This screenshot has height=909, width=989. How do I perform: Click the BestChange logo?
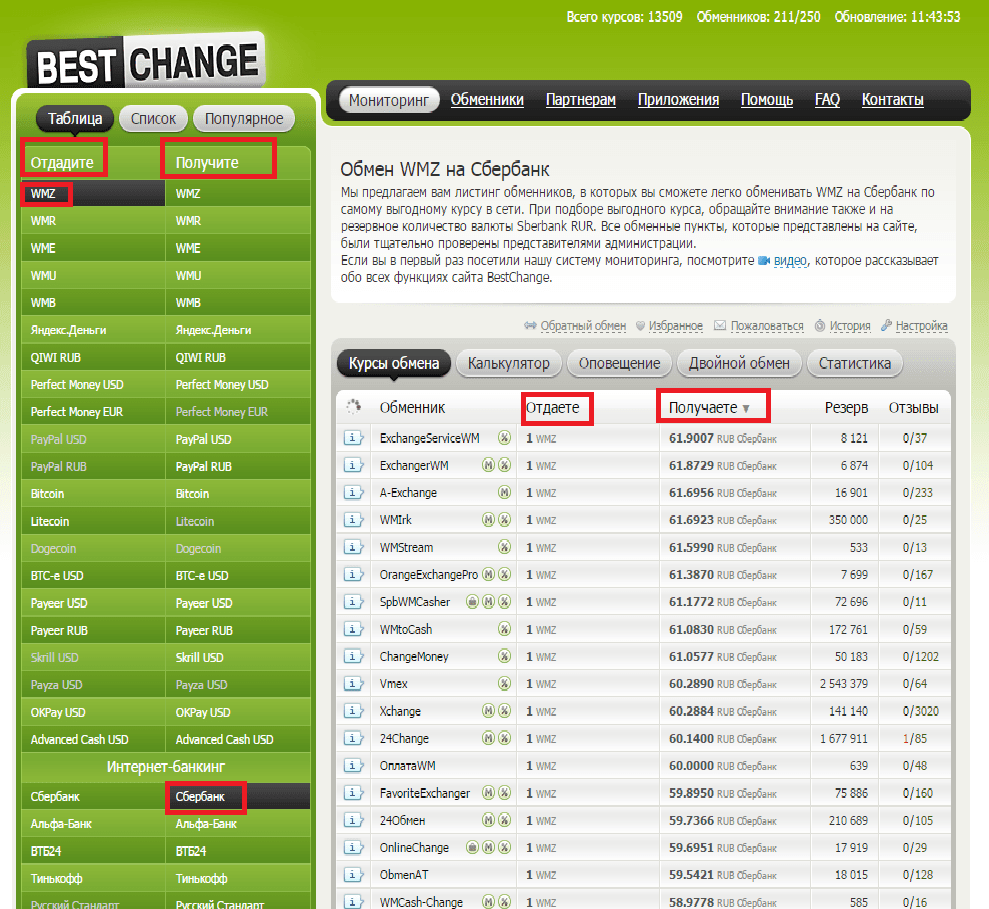(146, 62)
